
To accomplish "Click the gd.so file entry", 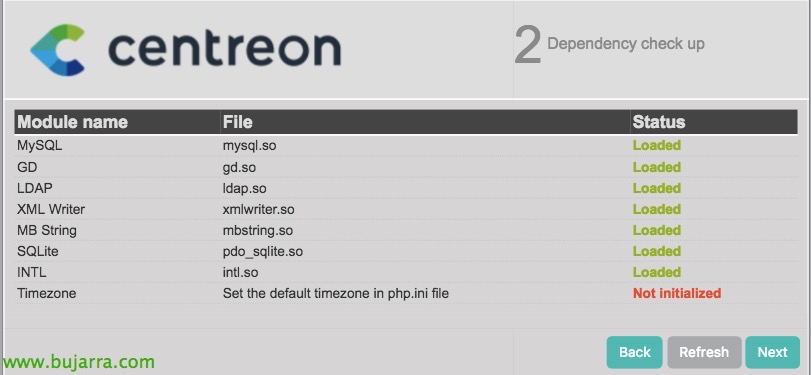I will [x=239, y=168].
